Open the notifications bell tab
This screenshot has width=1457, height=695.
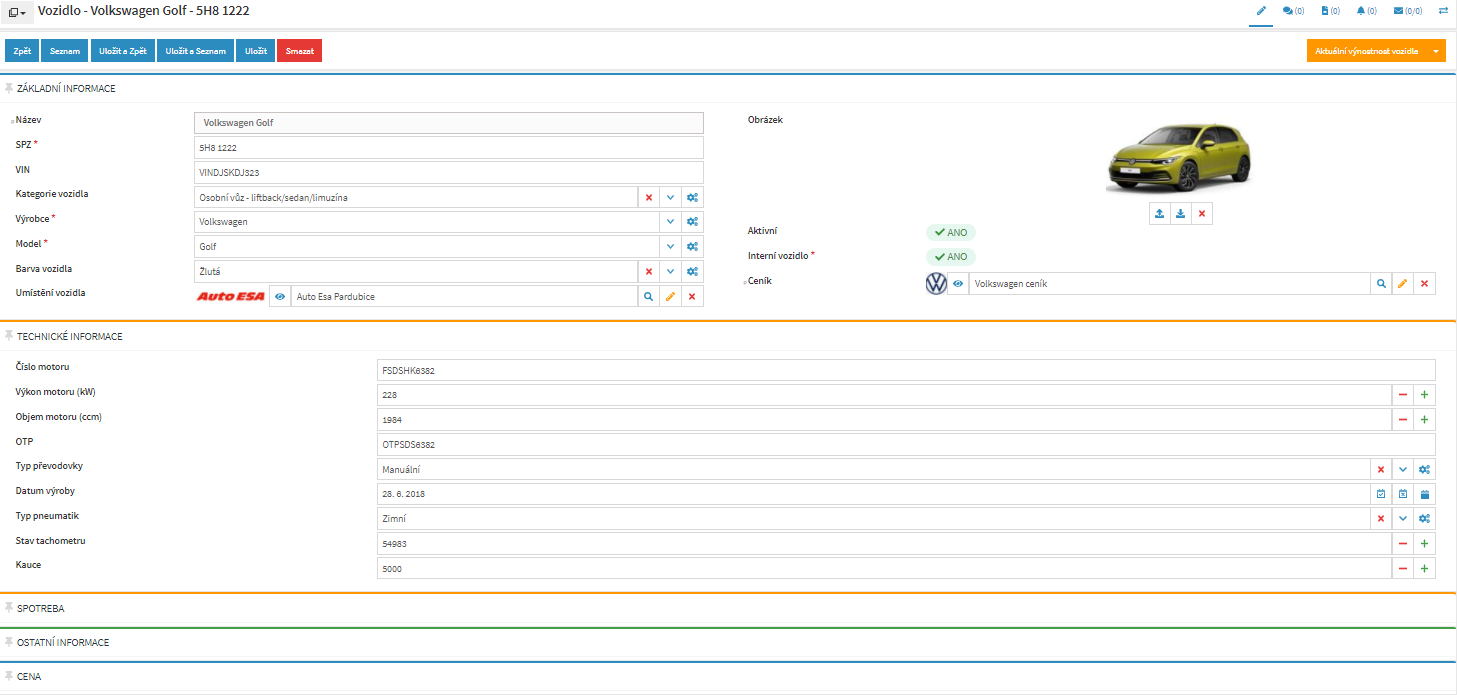[1366, 11]
